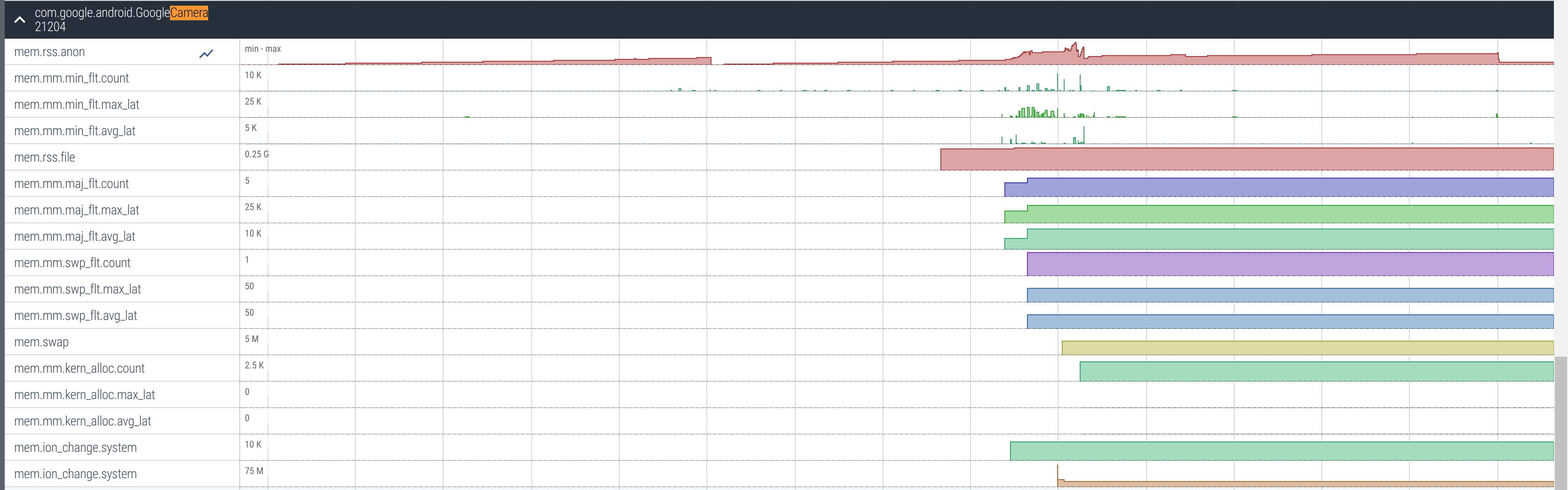The width and height of the screenshot is (1568, 490).
Task: Click the mem.mm.min_flt.avg_lat track name
Action: (x=74, y=131)
